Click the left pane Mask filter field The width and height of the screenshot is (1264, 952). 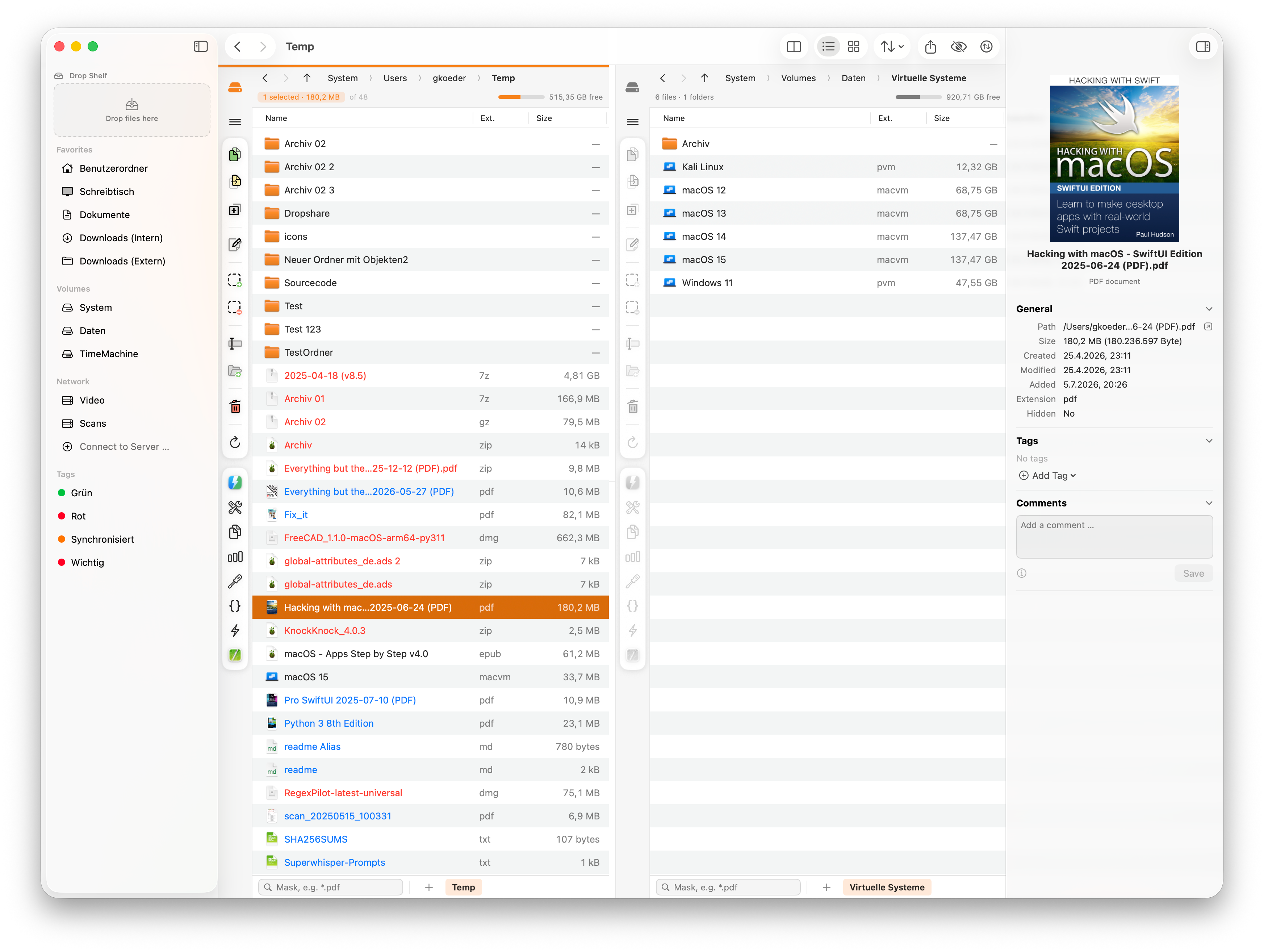point(330,887)
